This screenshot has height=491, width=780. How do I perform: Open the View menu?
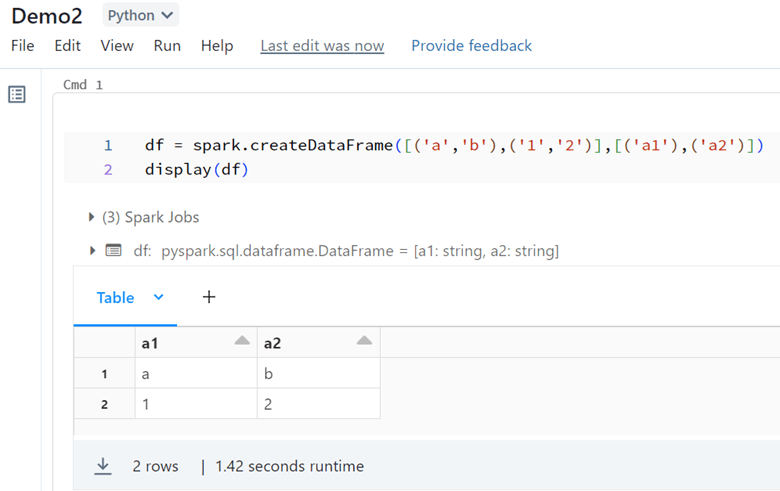pyautogui.click(x=117, y=46)
